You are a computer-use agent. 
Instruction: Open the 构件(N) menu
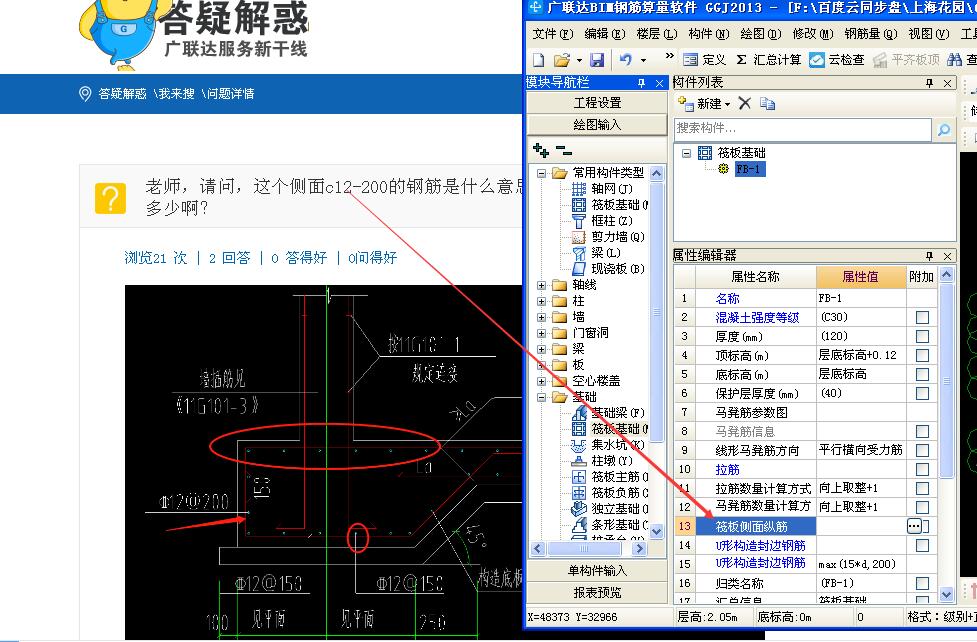[x=708, y=34]
